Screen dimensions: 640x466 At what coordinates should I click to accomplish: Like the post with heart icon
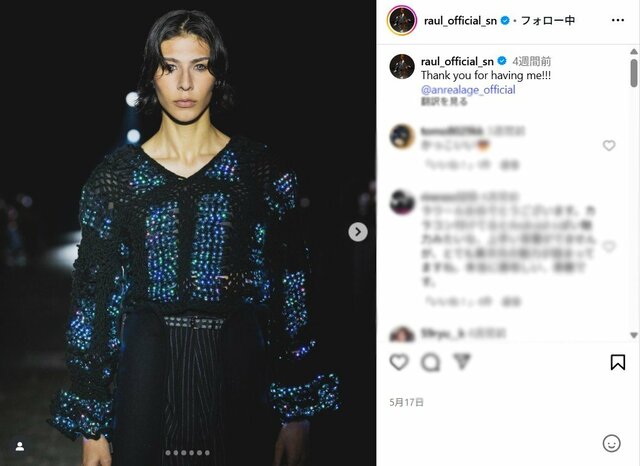399,362
